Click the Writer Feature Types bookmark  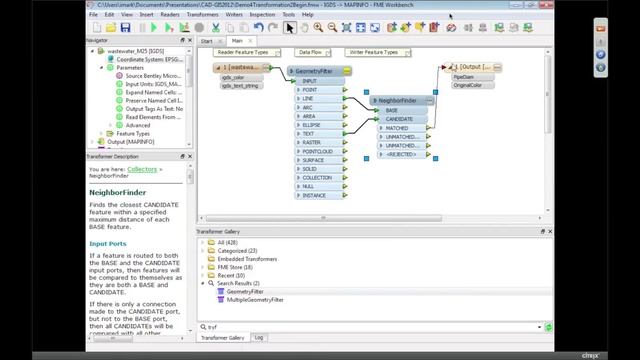click(x=378, y=53)
